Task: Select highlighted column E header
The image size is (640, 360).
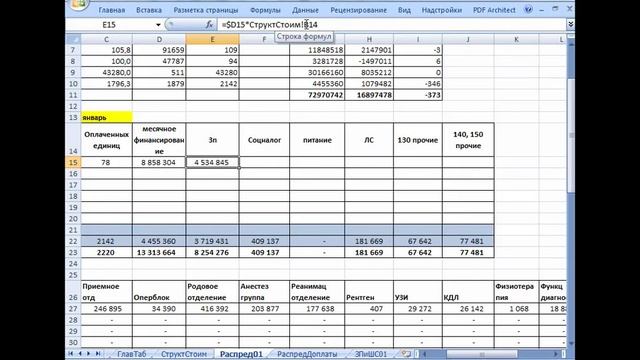Action: (212, 40)
